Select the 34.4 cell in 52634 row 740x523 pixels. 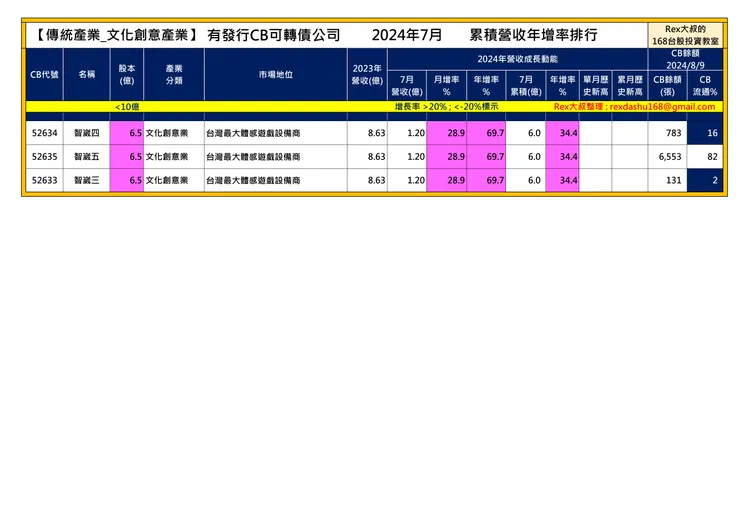coord(563,133)
